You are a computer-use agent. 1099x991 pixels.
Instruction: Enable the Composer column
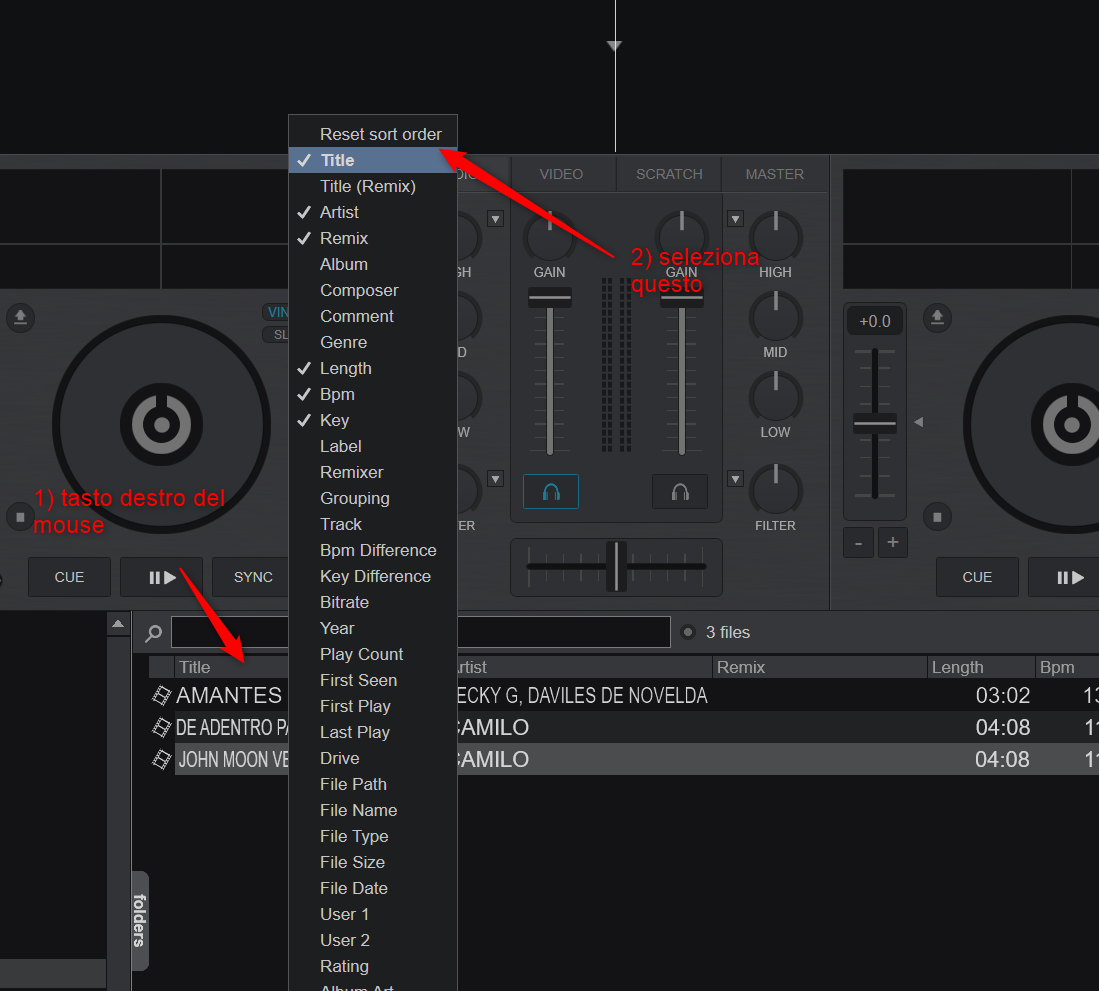(x=373, y=290)
